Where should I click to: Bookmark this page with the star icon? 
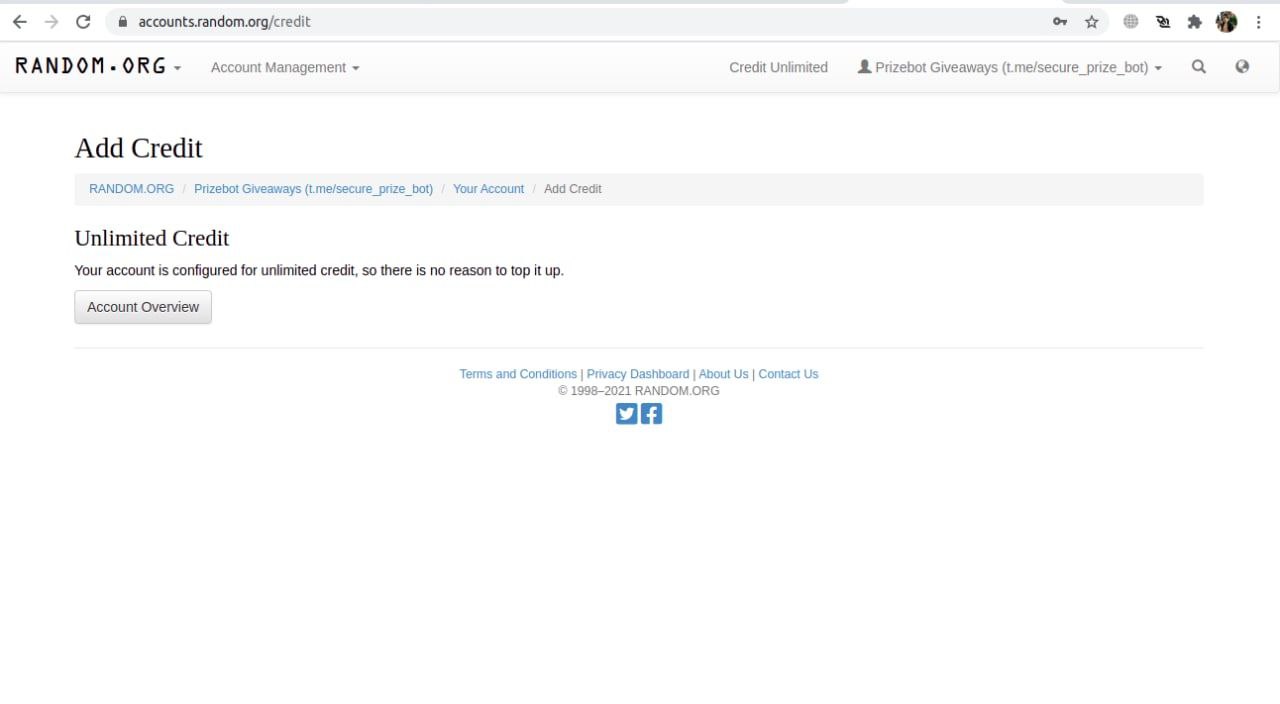(x=1092, y=21)
